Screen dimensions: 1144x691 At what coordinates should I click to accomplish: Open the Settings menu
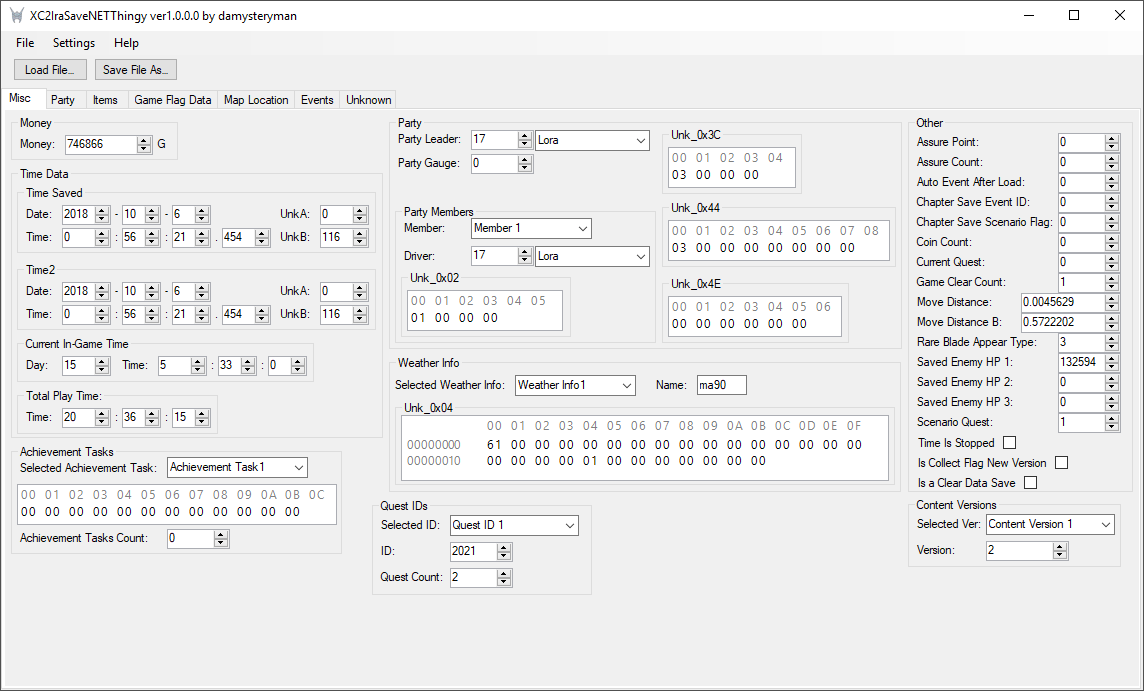coord(74,43)
